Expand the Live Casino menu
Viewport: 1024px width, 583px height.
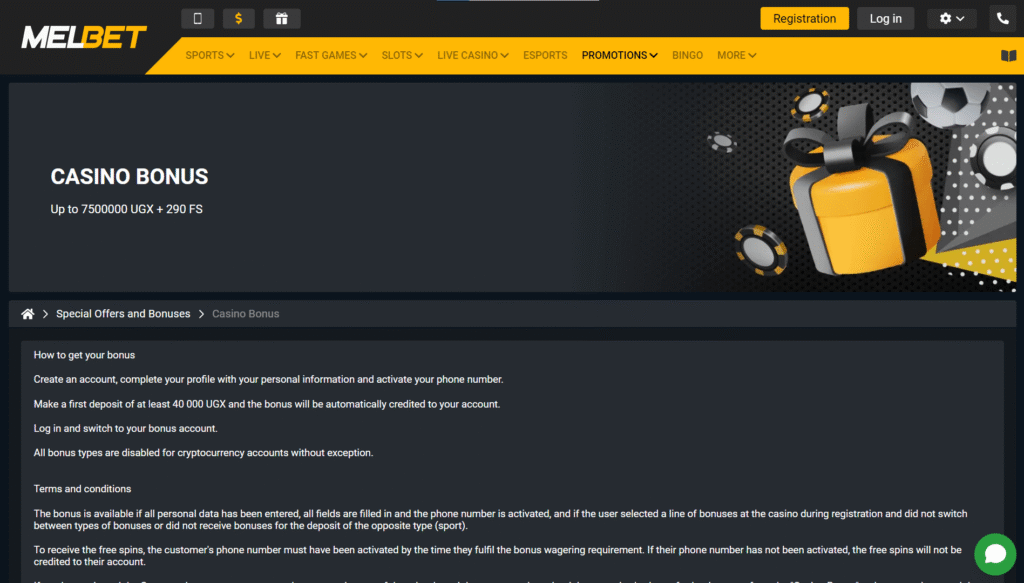coord(473,55)
